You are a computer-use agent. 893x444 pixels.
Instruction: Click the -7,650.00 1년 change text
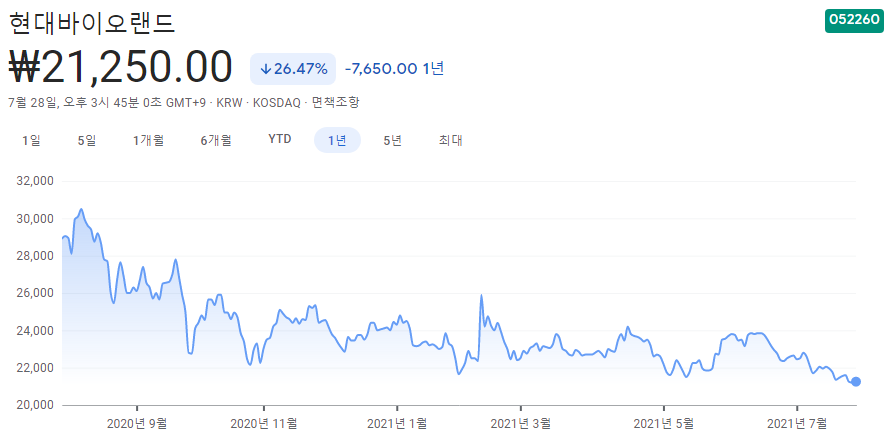click(x=394, y=69)
